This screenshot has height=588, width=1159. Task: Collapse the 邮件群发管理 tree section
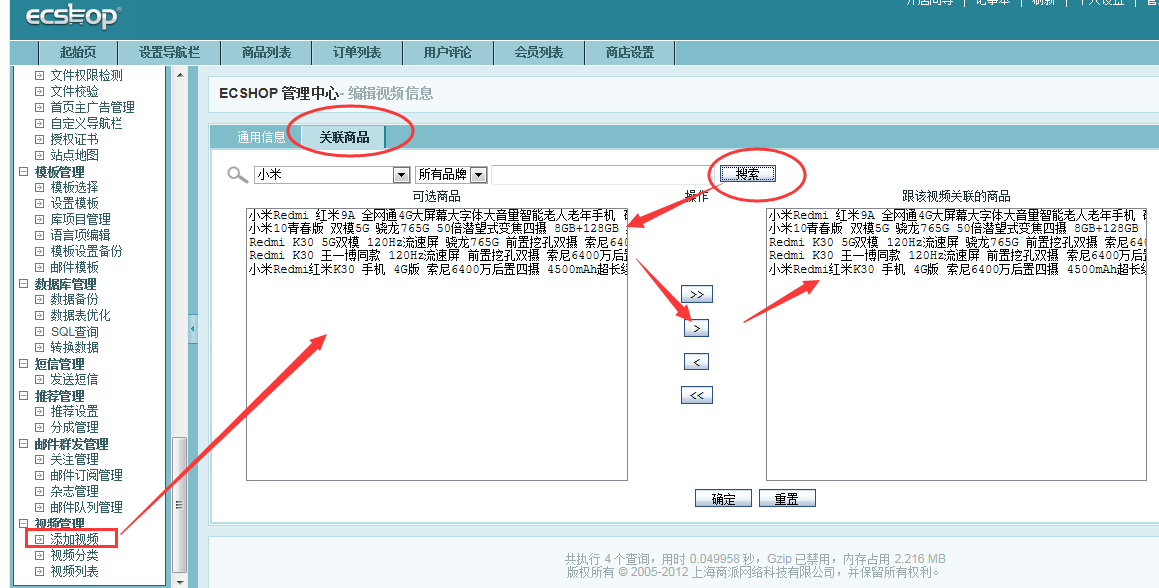(x=24, y=444)
